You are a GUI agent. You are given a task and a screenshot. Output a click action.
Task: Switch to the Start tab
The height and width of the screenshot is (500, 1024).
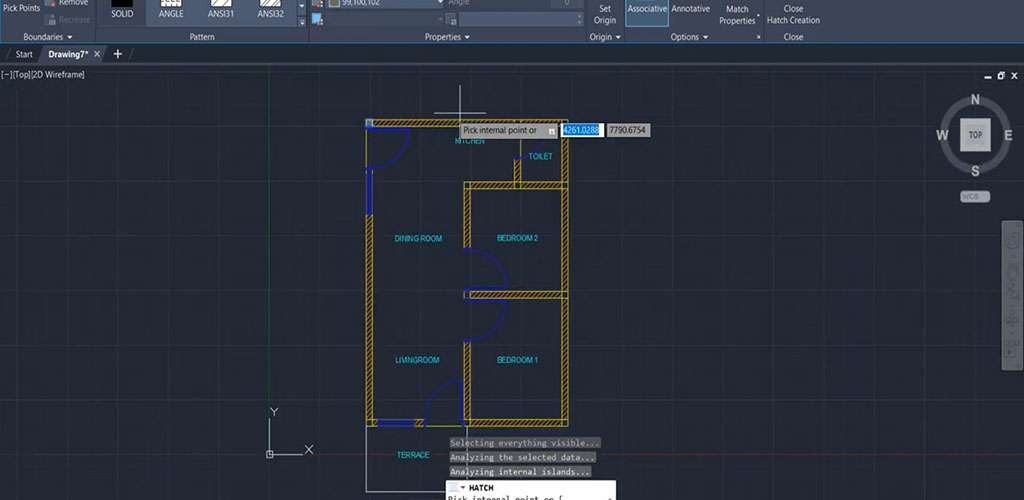(x=24, y=54)
